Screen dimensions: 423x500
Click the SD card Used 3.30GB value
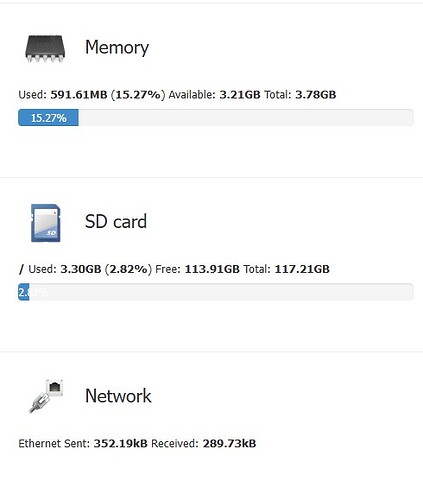pos(81,269)
